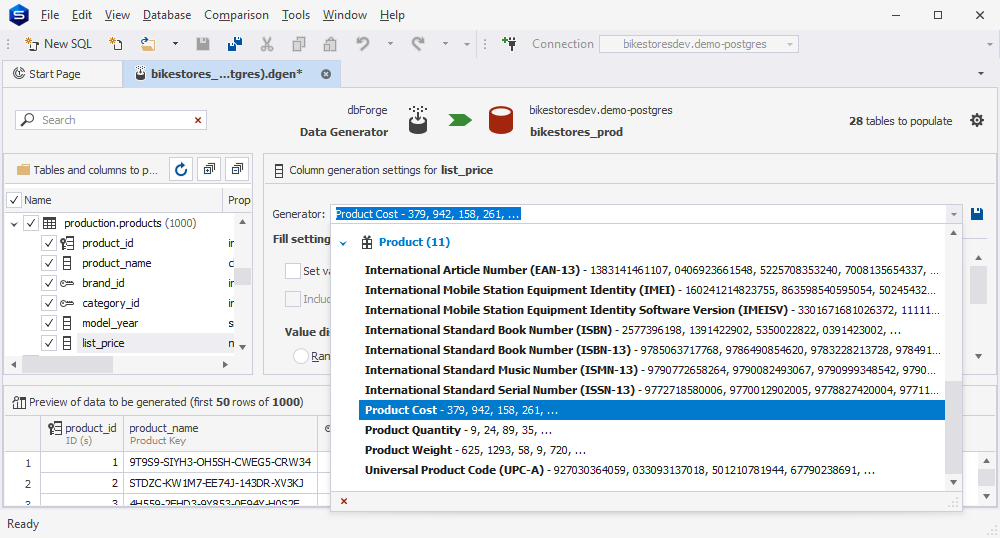Open the Window menu
This screenshot has height=538, width=1000.
(345, 15)
